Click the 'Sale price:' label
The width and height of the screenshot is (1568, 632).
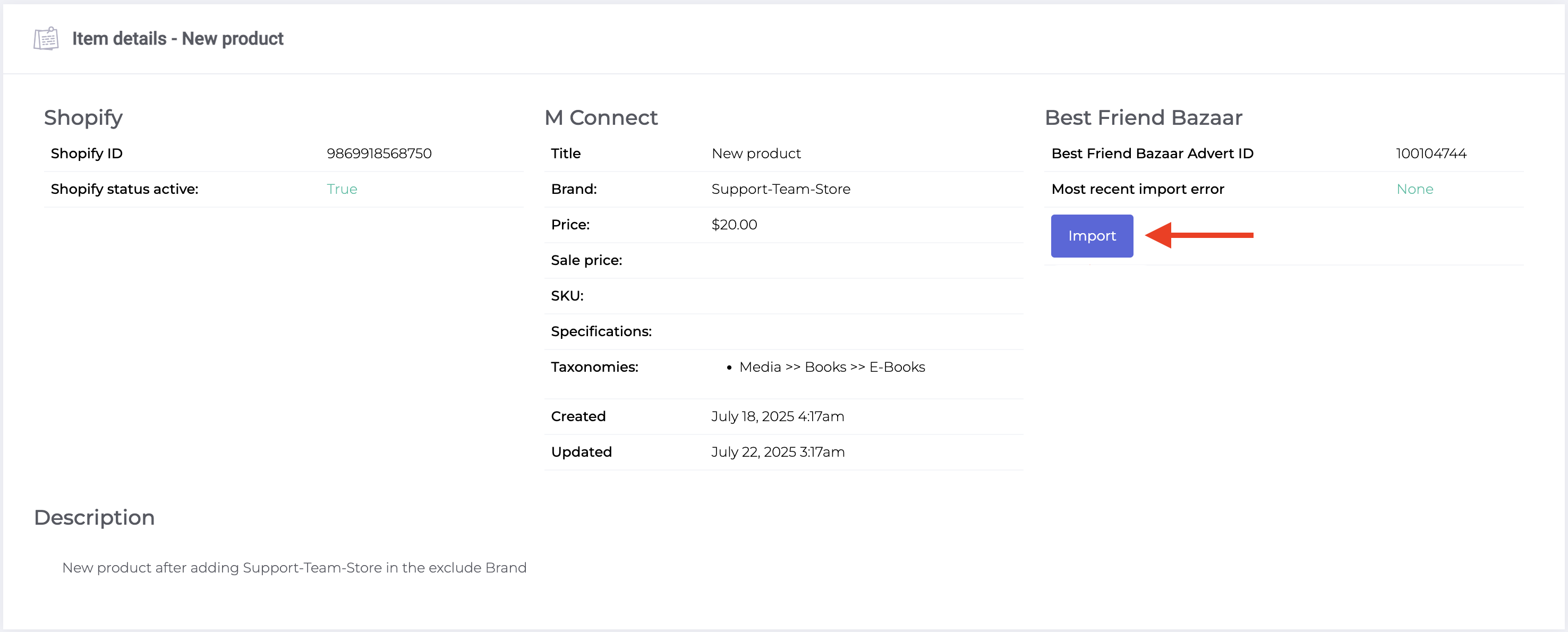[586, 261]
